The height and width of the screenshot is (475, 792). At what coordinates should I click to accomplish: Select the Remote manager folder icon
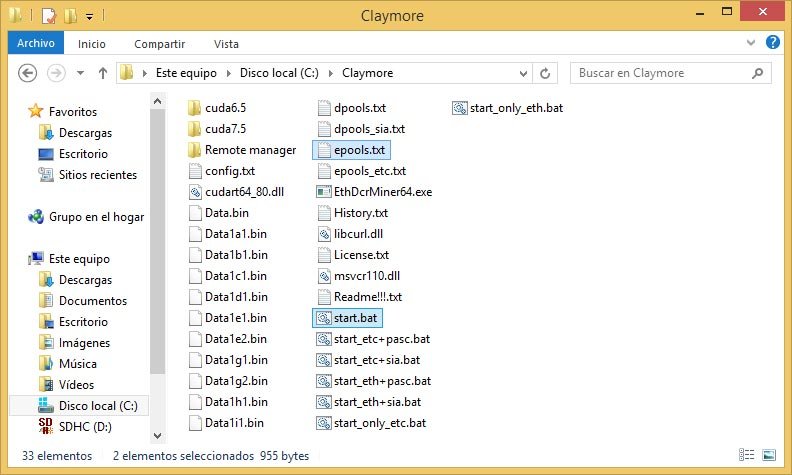coord(194,150)
